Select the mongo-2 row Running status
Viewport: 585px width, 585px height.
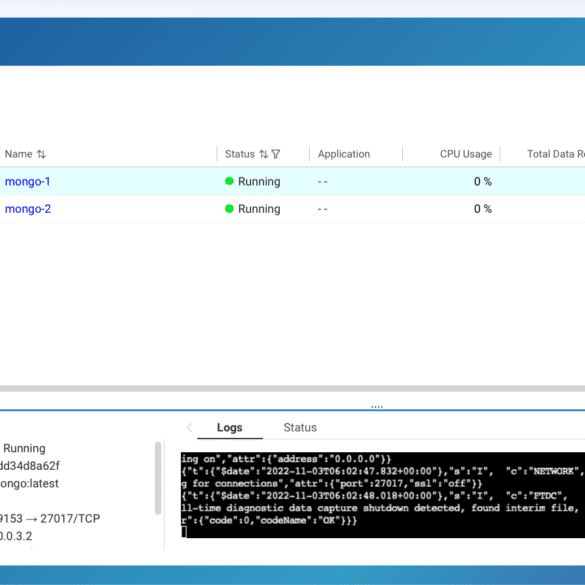[x=259, y=209]
